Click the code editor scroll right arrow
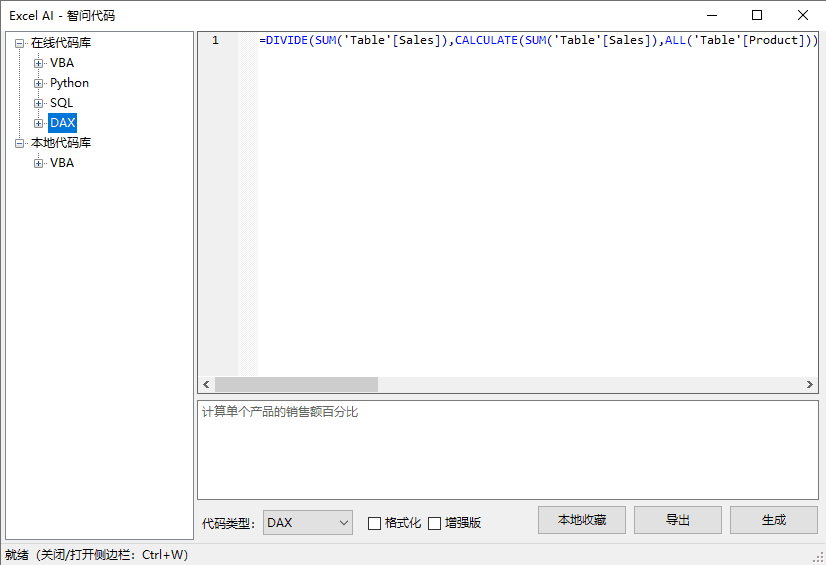The width and height of the screenshot is (826, 565). [x=810, y=384]
